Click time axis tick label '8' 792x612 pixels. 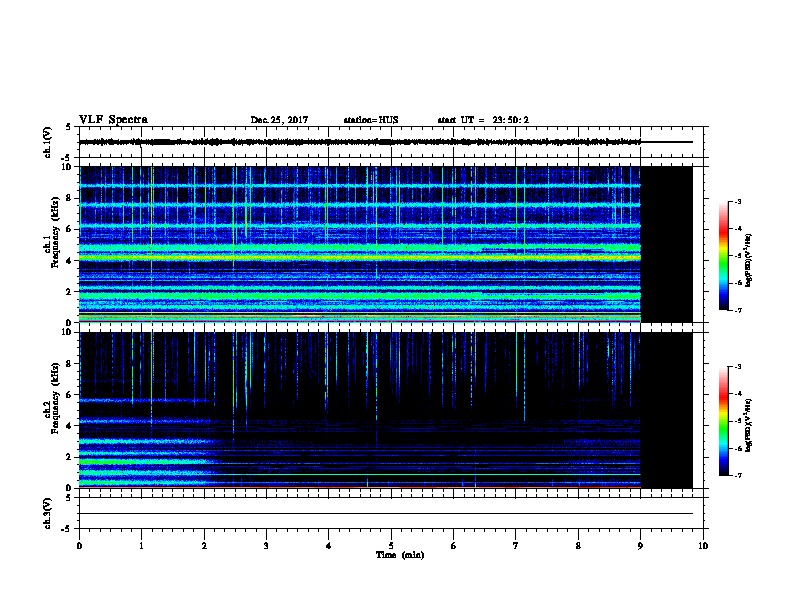click(x=578, y=545)
